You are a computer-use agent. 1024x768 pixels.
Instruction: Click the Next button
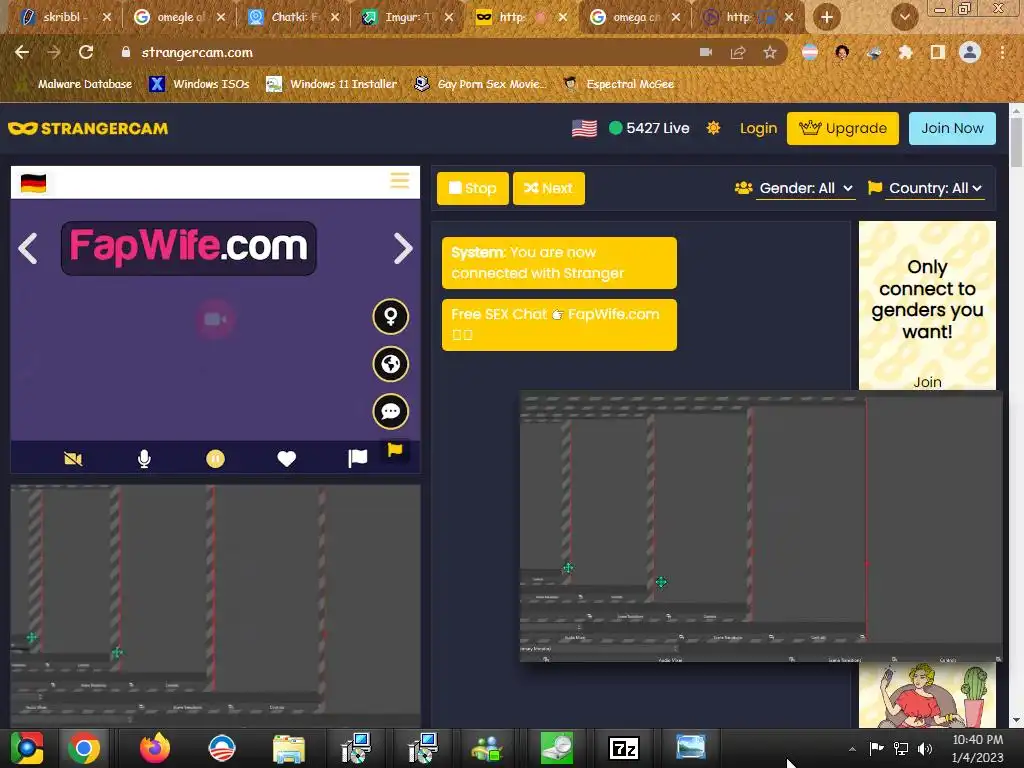click(x=549, y=188)
